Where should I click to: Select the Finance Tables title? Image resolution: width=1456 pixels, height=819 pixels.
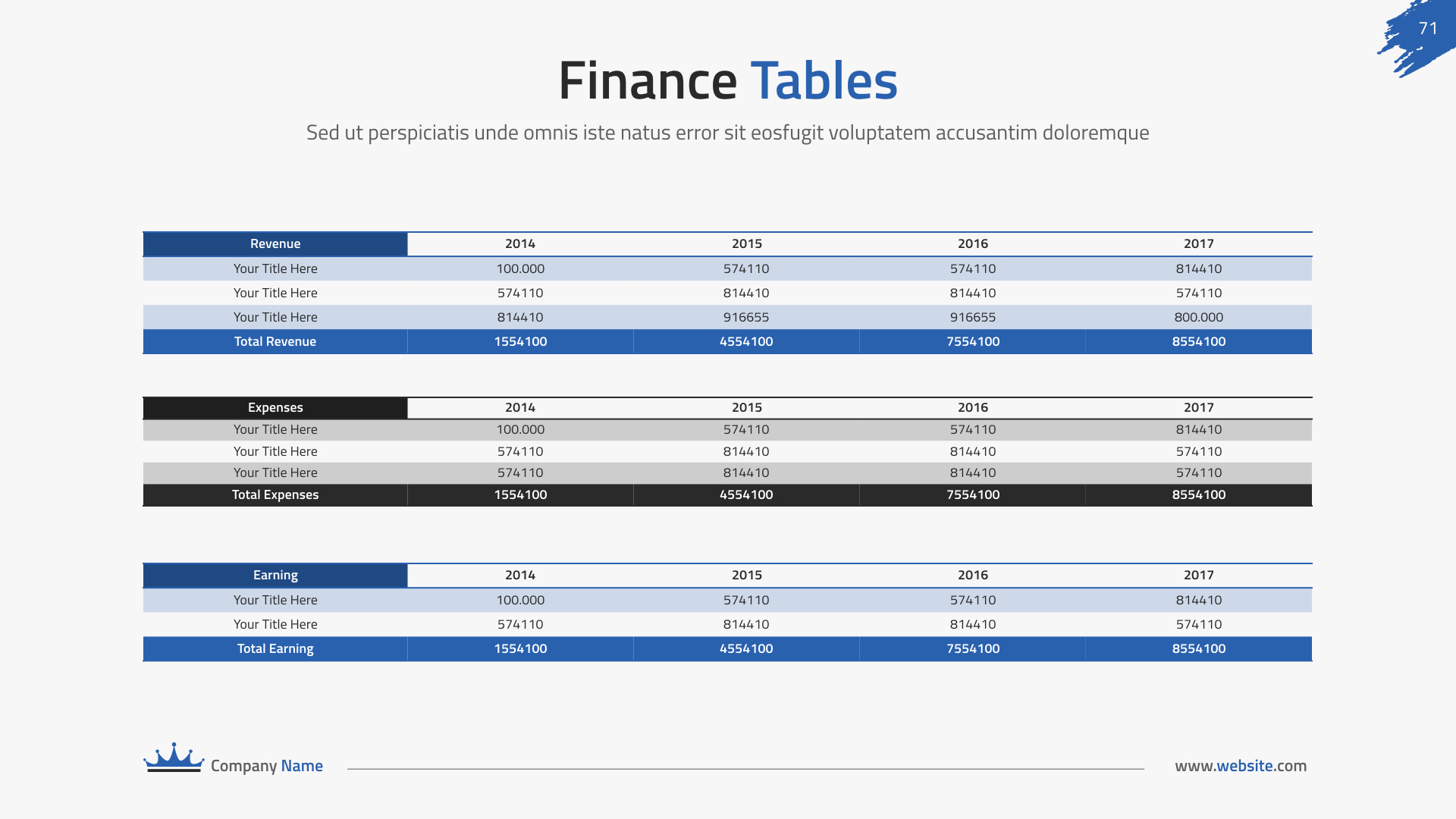[727, 80]
